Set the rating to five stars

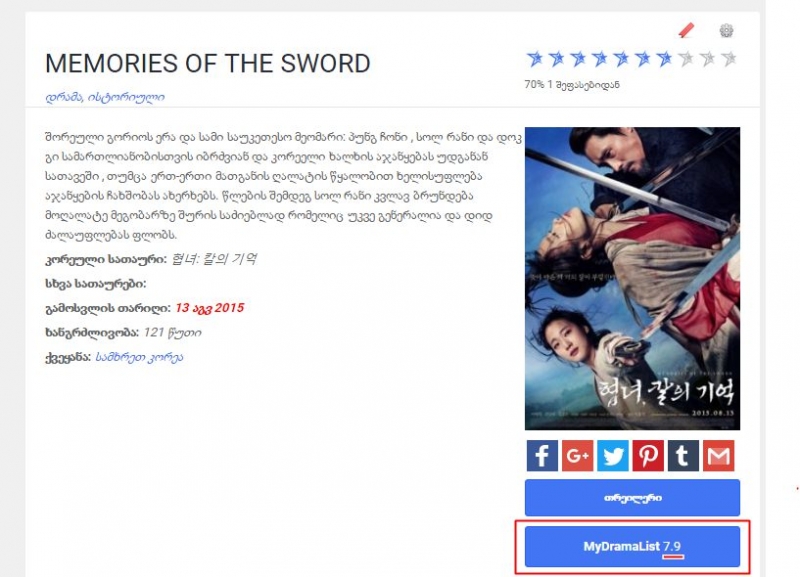(621, 59)
